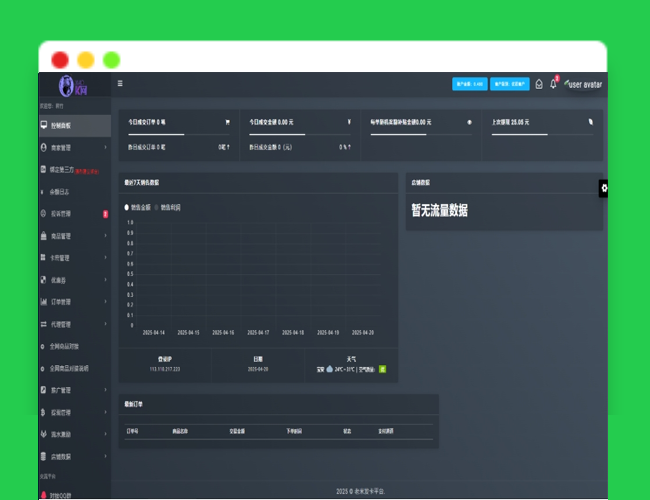Screen dimensions: 650x500
Task: Expand the 代理管理 sidebar menu
Action: point(74,324)
